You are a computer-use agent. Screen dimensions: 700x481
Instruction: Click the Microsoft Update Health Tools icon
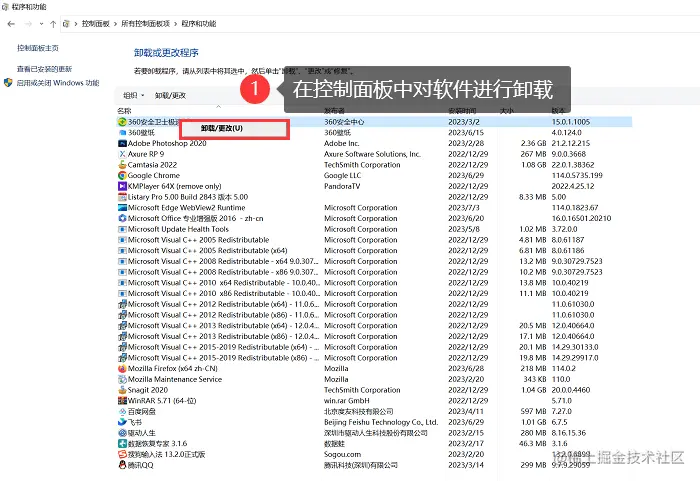pyautogui.click(x=122, y=229)
